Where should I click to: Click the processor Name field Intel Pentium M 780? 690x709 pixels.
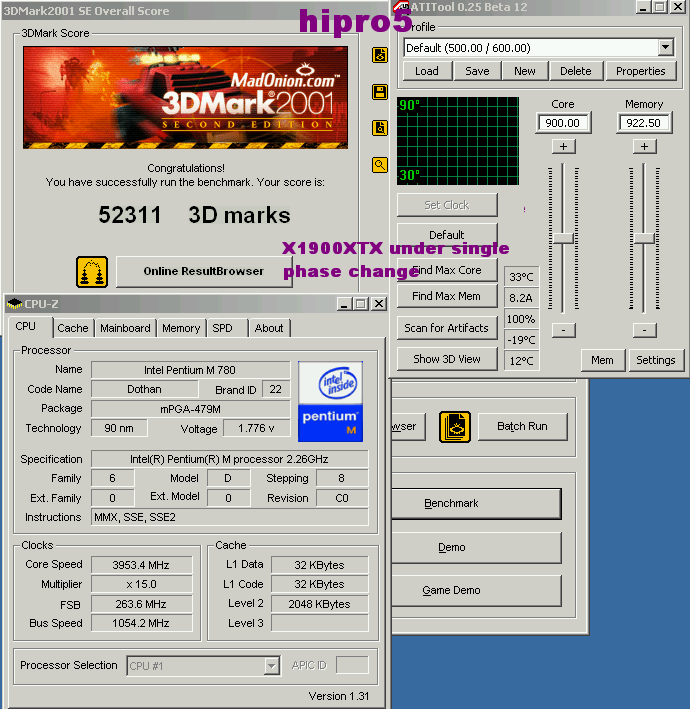(x=190, y=370)
